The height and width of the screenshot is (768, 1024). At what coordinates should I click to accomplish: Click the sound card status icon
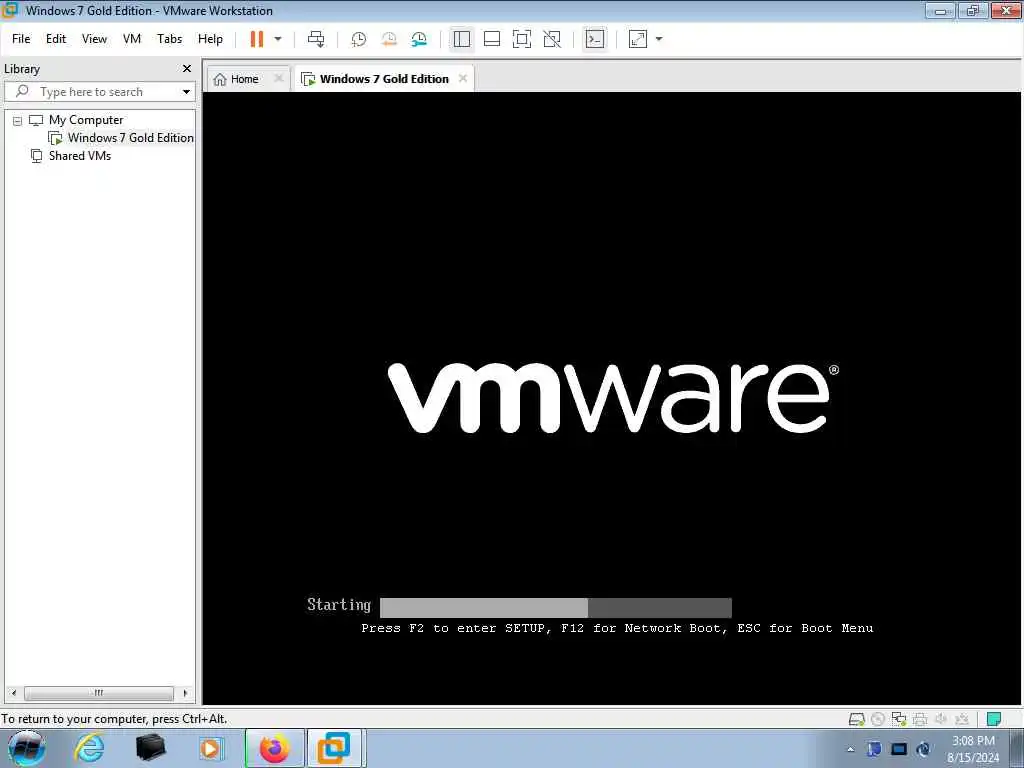(x=941, y=720)
